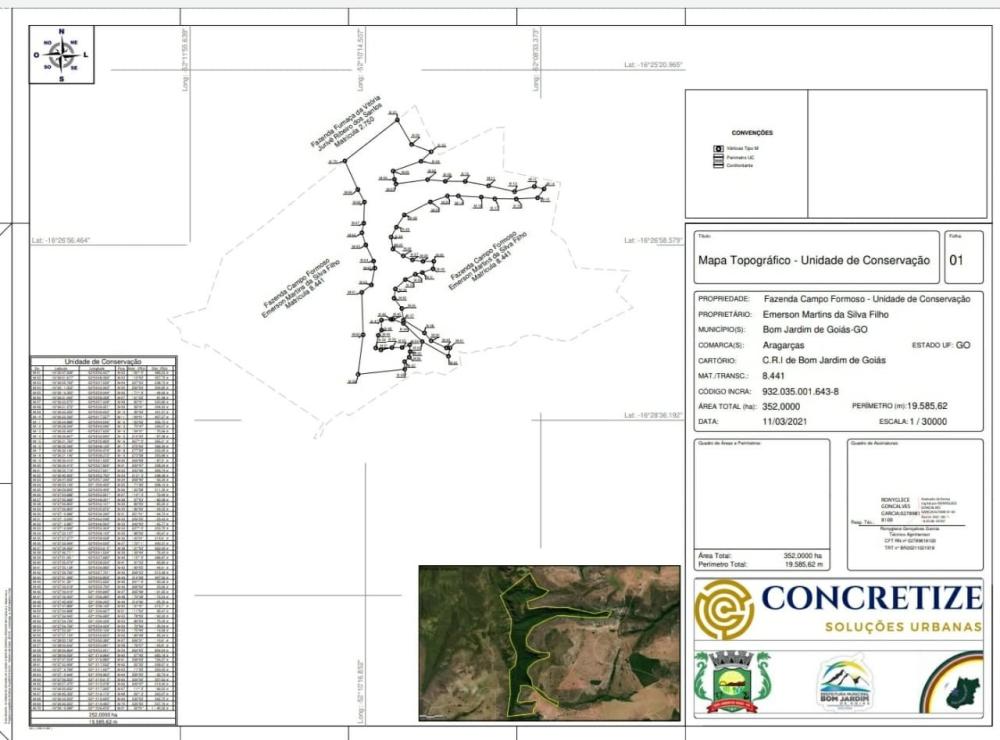Screen dimensions: 1000x740
Task: Click the PROPRIETÁRIO value 'Emerson Martins da Silva Filho'
Action: click(825, 314)
